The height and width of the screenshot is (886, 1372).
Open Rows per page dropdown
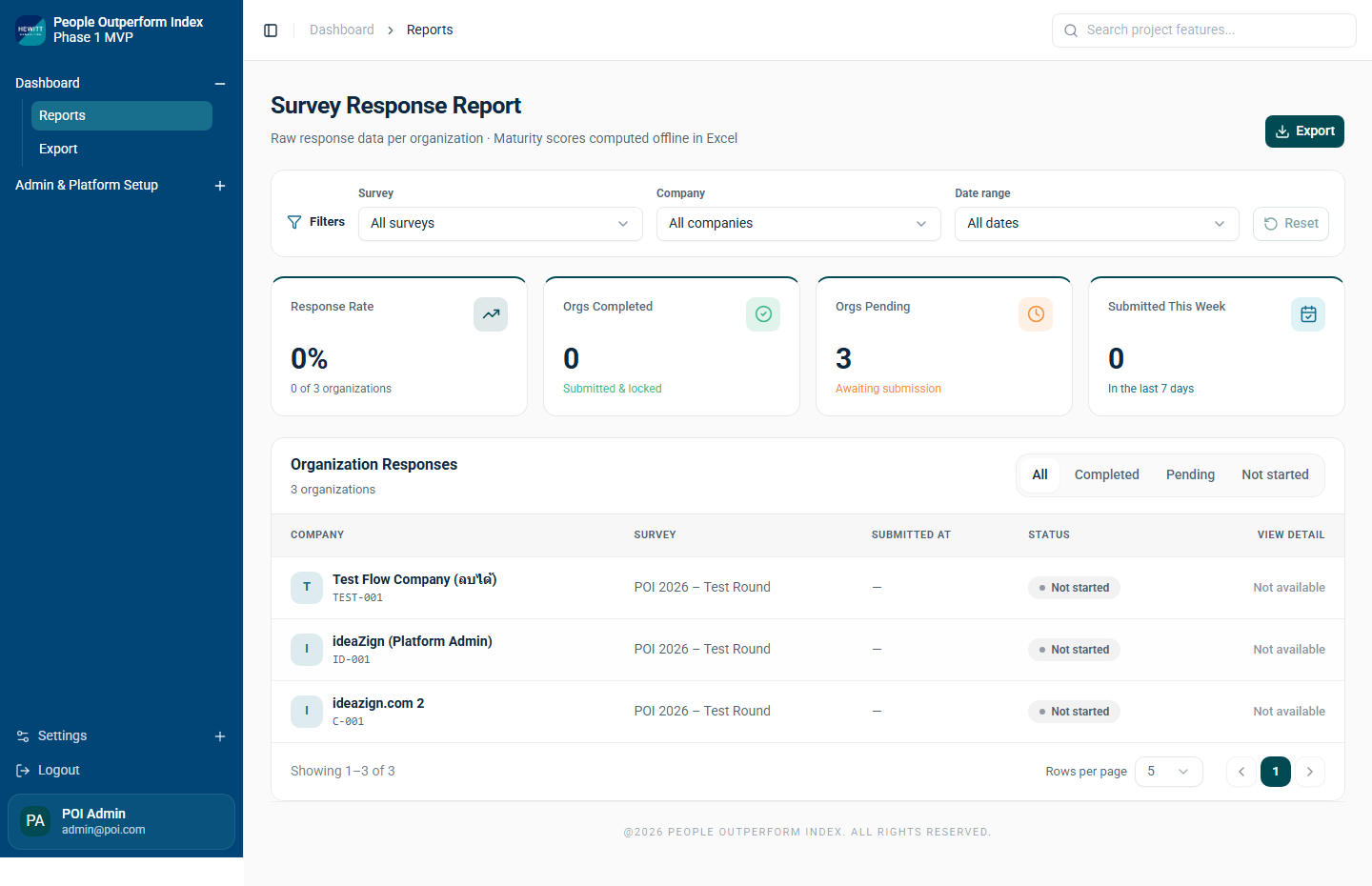click(x=1169, y=772)
